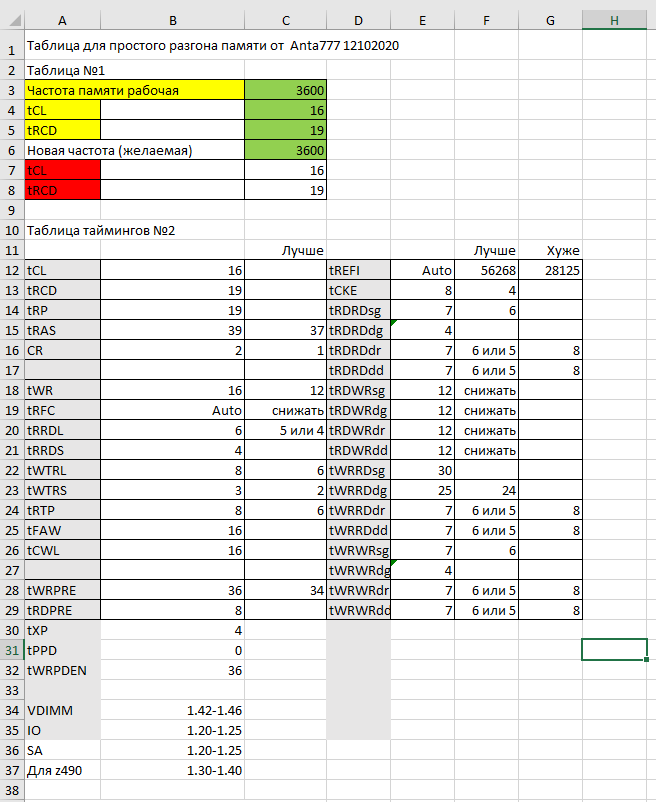Click the yellow 'Частота памяти рабочая' cell

click(x=134, y=90)
